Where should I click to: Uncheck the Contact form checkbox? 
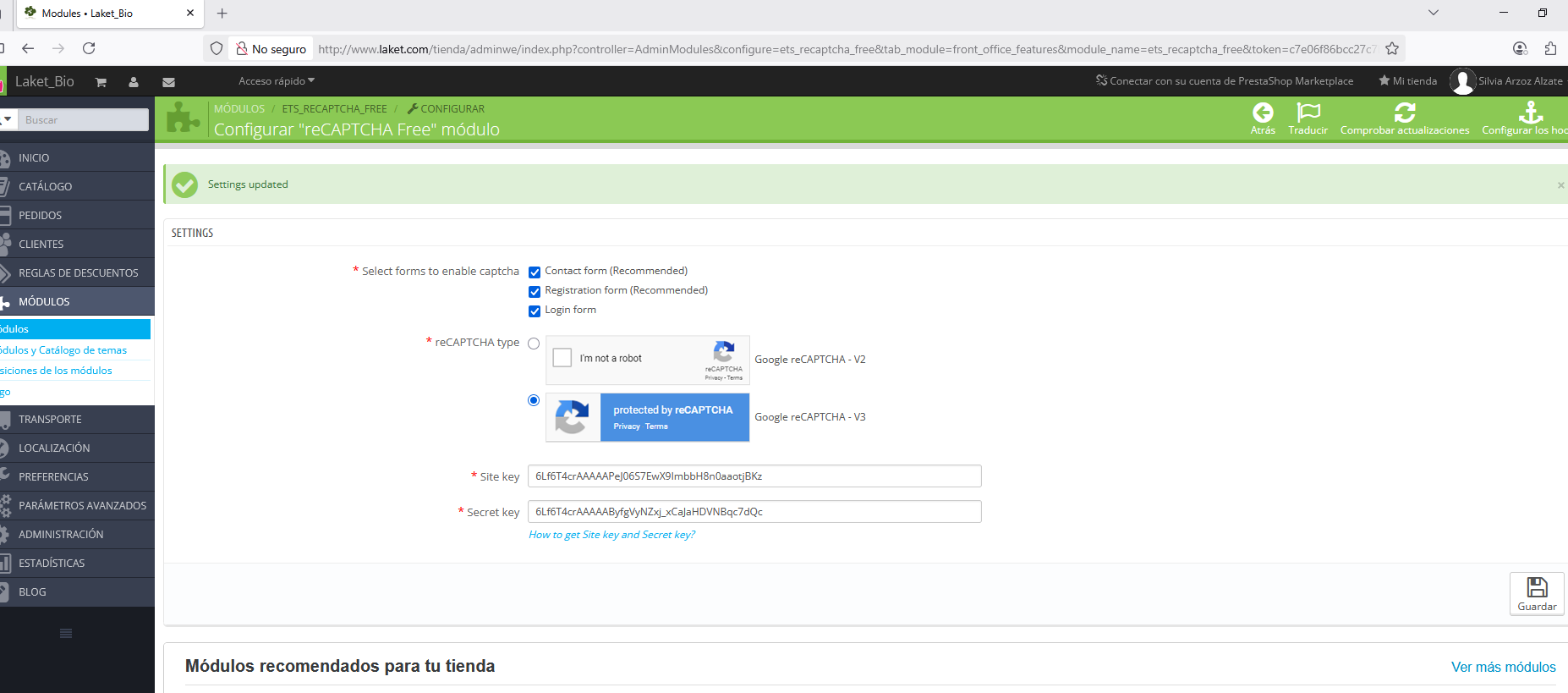point(535,272)
